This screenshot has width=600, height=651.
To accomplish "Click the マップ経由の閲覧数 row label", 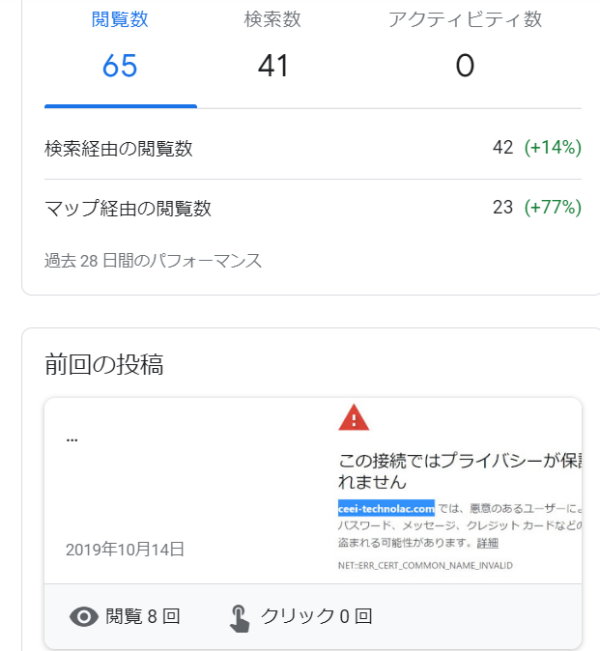I will pos(128,208).
